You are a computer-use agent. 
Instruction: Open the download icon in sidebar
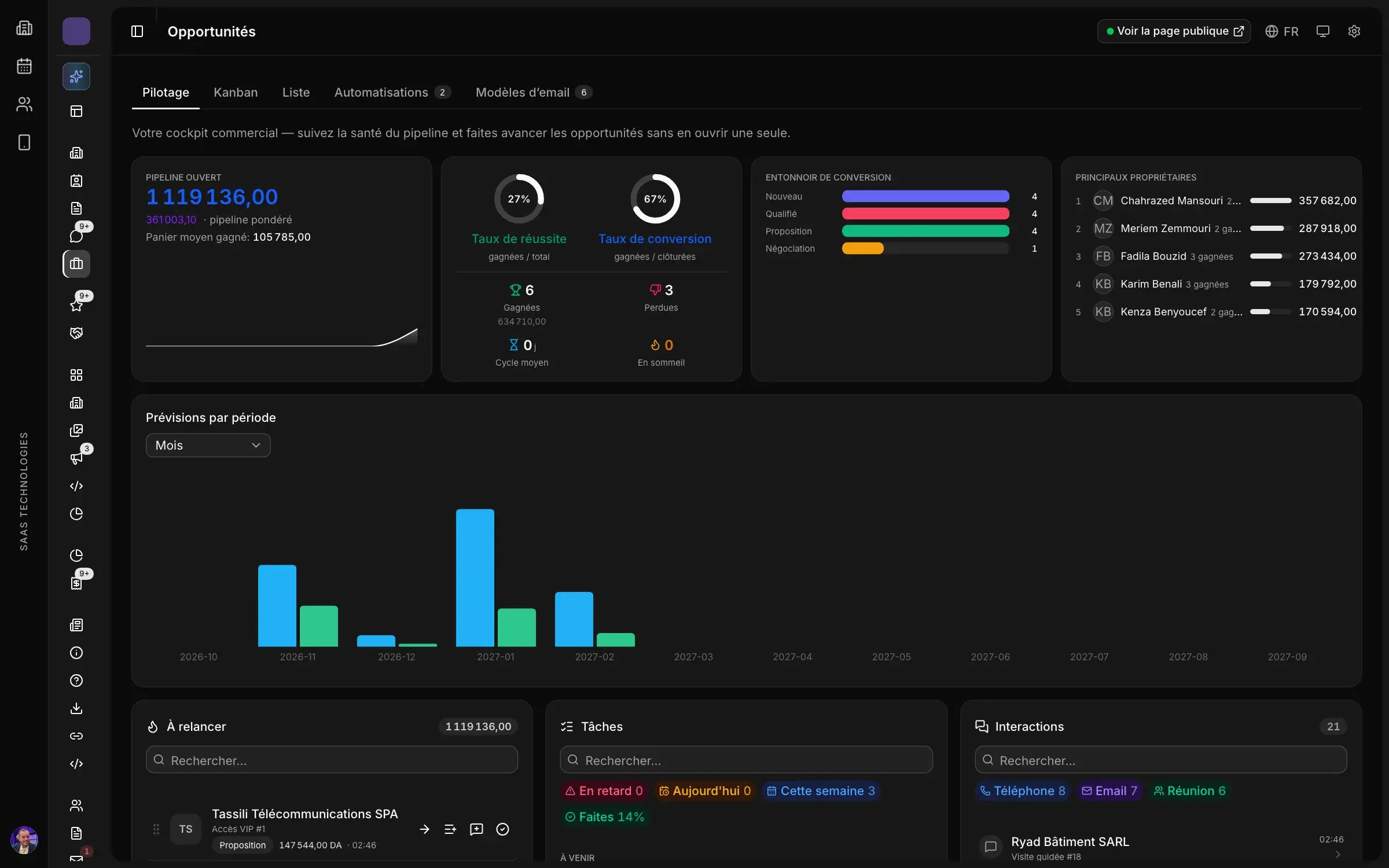pos(76,708)
